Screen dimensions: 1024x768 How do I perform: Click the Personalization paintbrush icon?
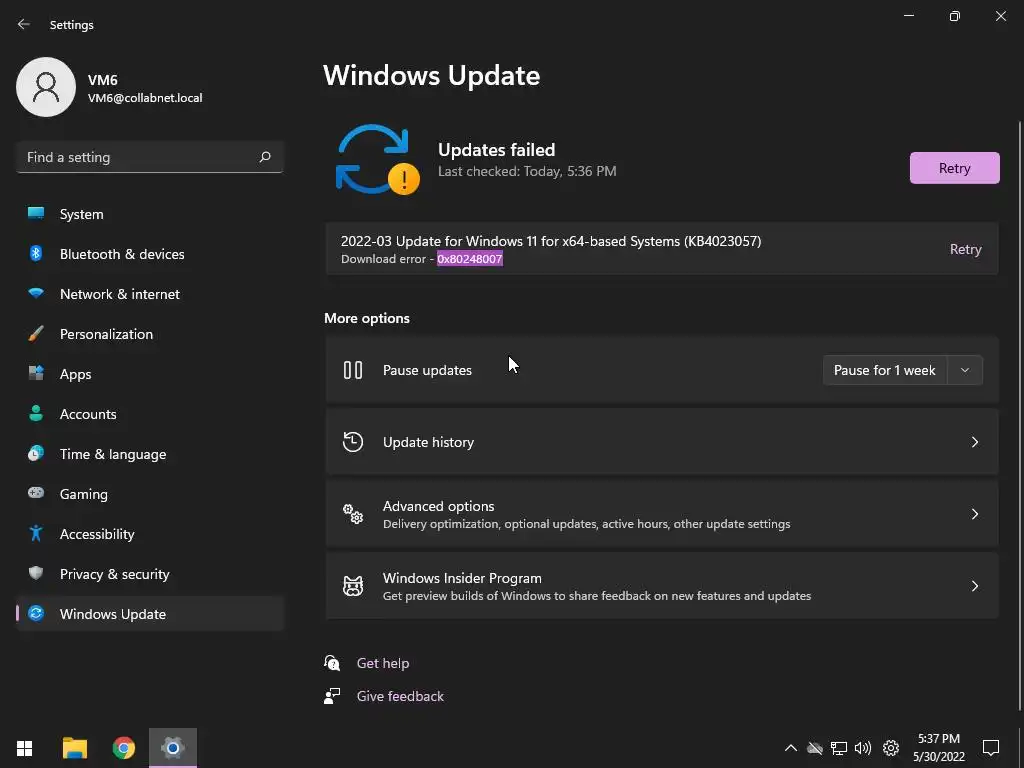[36, 334]
